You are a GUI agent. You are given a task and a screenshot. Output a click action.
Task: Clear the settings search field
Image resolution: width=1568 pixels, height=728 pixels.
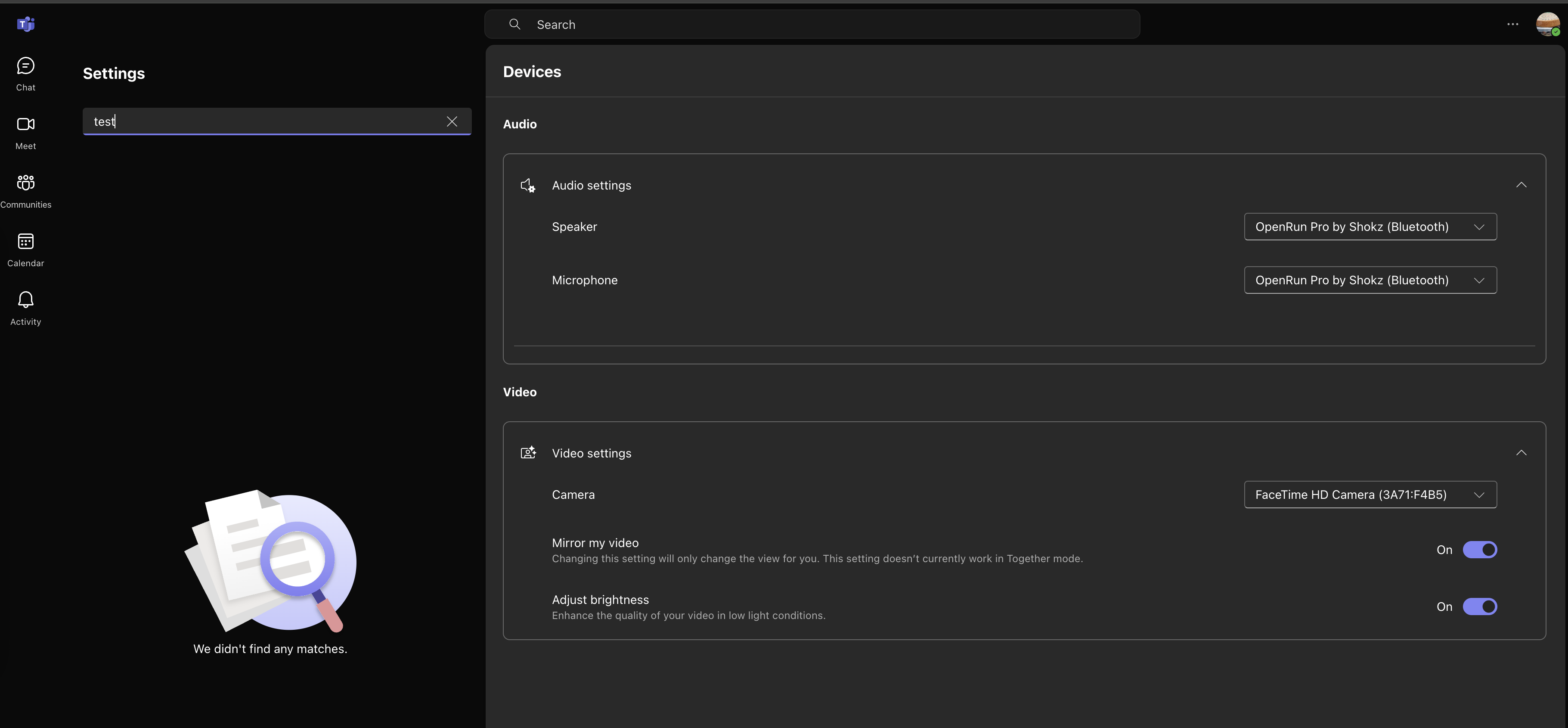click(452, 121)
